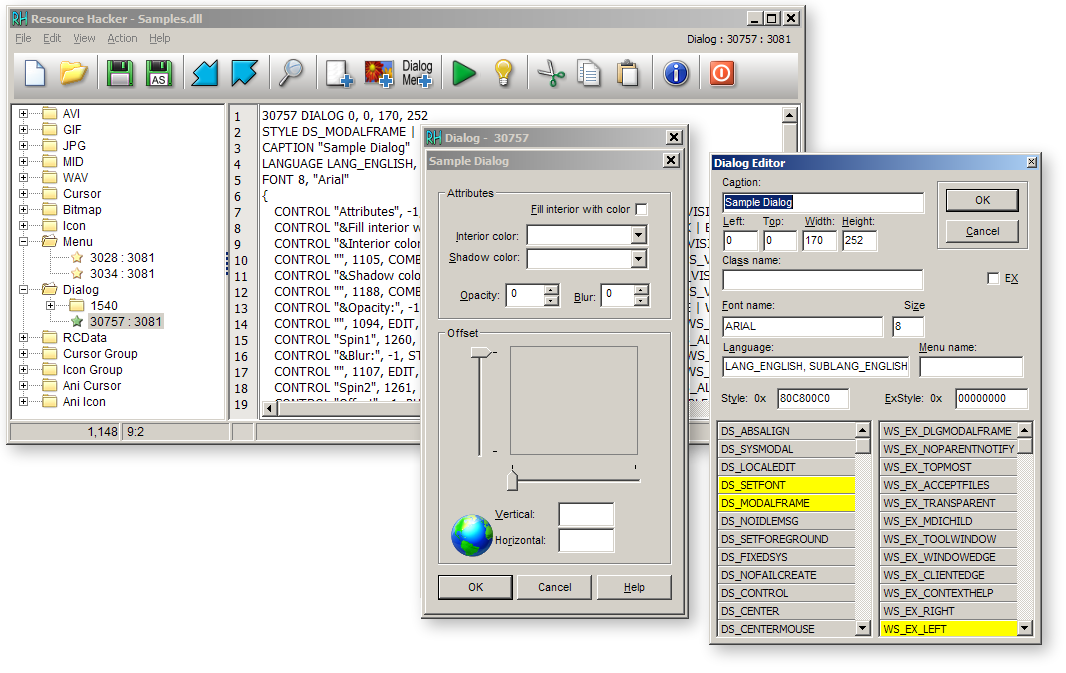
Task: Click the yellow lightbulb toolbar icon
Action: tap(503, 73)
